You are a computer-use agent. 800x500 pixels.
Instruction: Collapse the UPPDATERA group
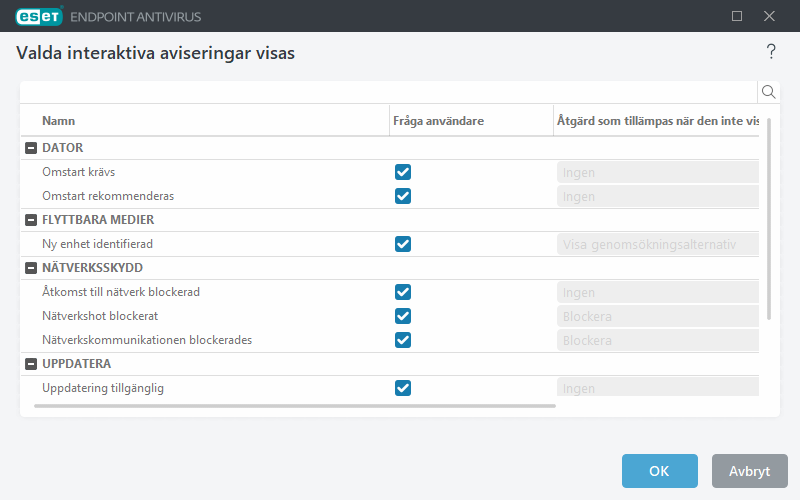[x=30, y=364]
